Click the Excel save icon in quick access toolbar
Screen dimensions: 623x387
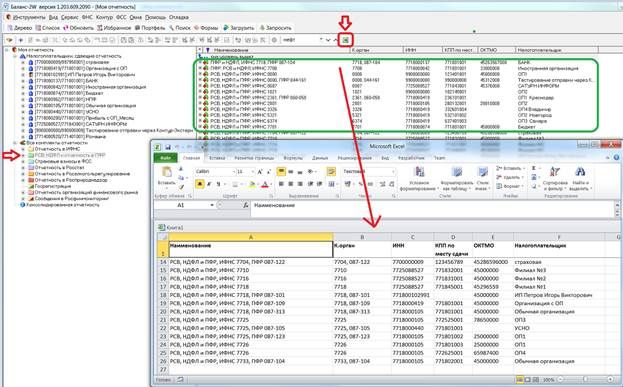[168, 147]
